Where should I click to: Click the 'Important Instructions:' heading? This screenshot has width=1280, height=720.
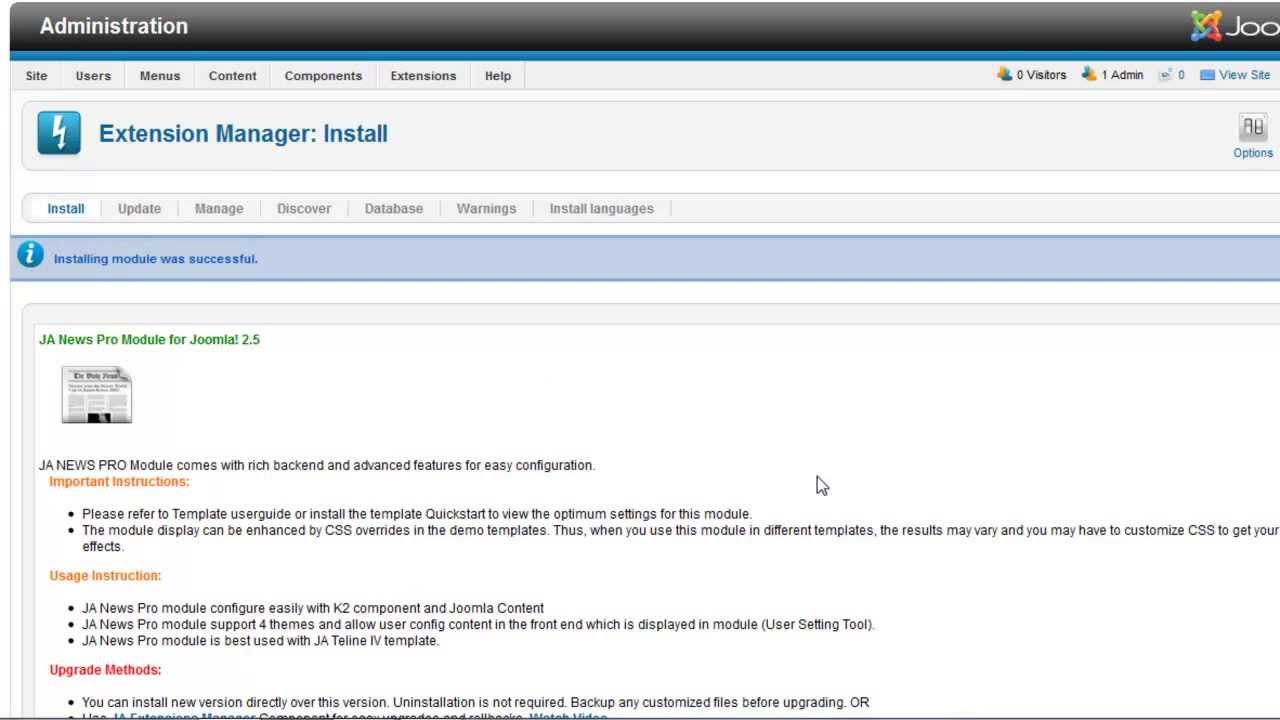pyautogui.click(x=119, y=482)
